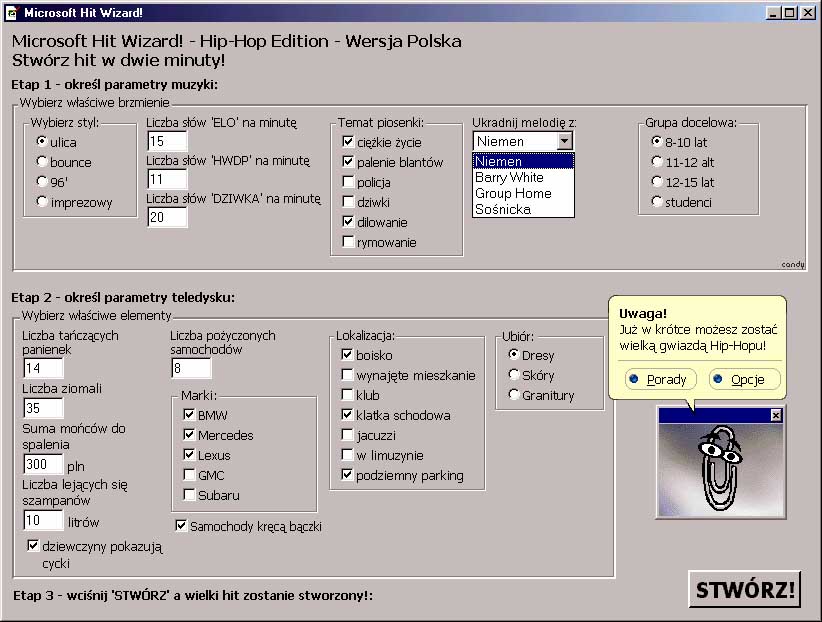Image resolution: width=822 pixels, height=622 pixels.
Task: Enable the policja topic checkbox
Action: (348, 182)
